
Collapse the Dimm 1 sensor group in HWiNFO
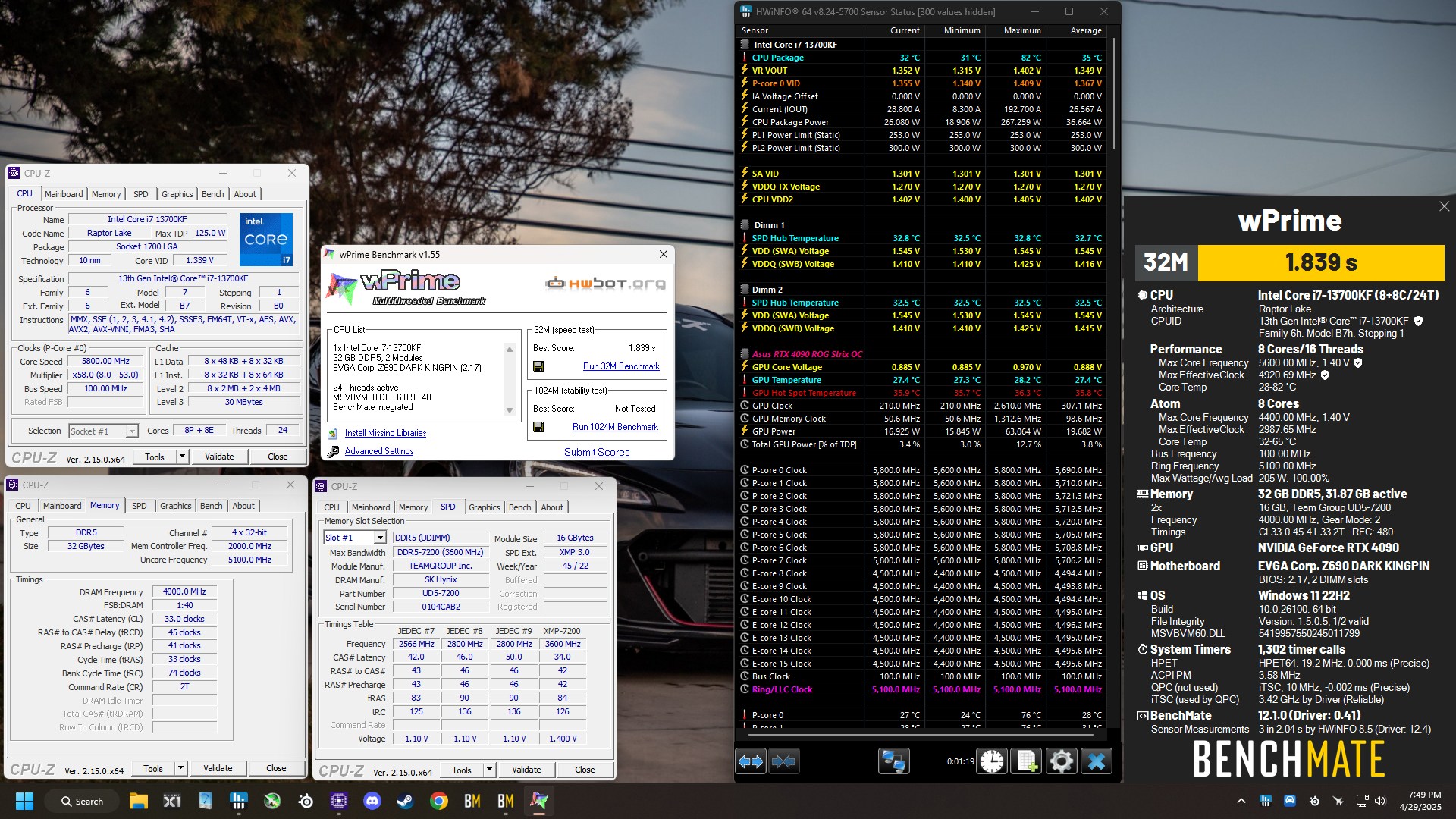(745, 225)
